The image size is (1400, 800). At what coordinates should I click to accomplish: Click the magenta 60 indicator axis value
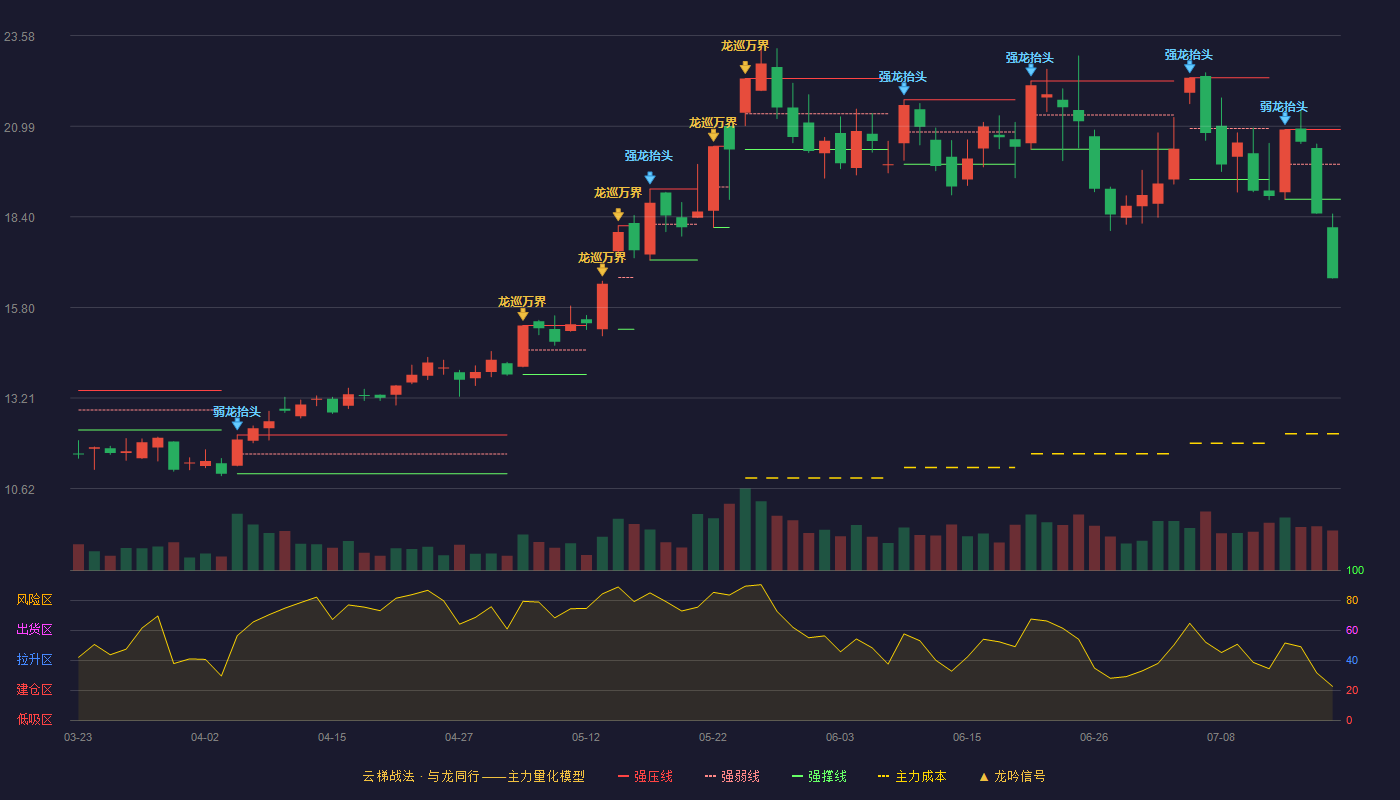[x=1352, y=631]
